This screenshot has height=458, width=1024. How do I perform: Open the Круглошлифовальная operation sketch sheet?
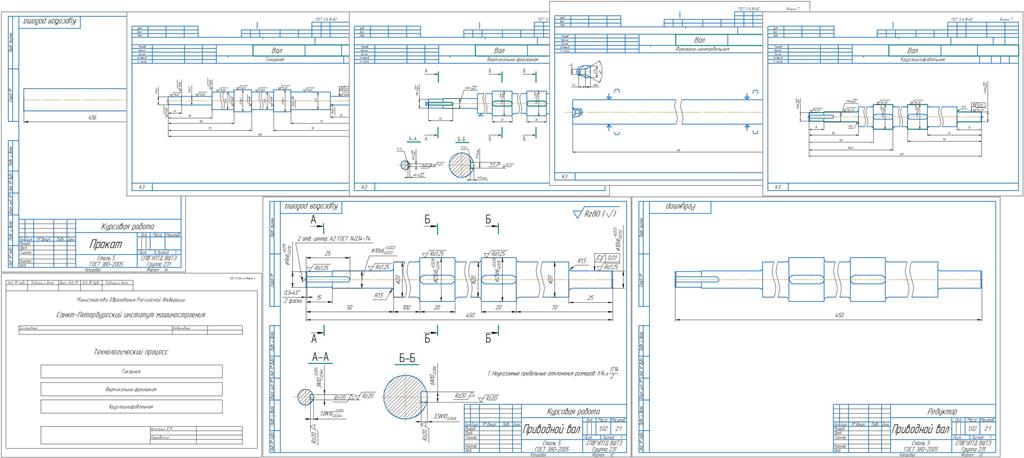tap(893, 103)
